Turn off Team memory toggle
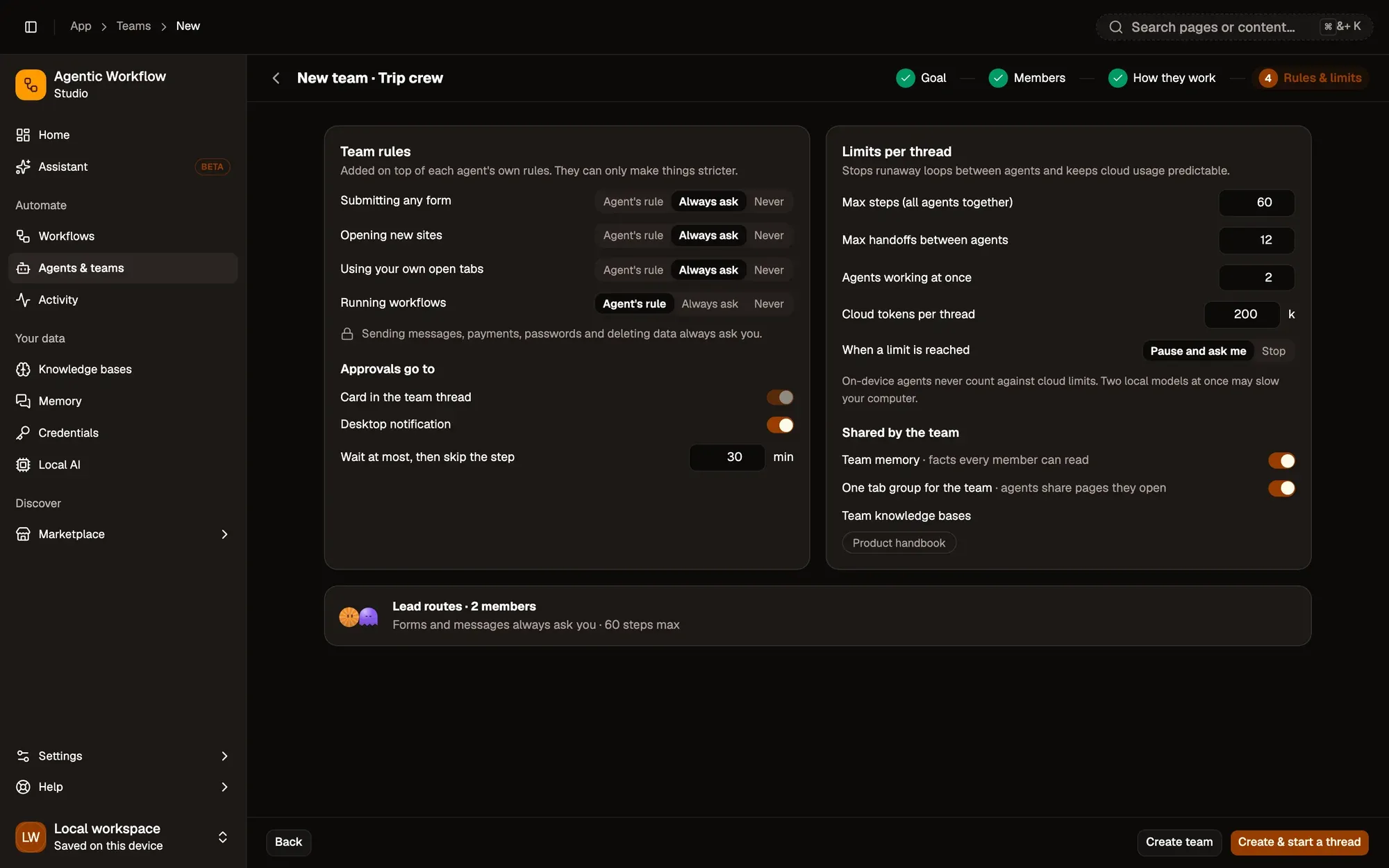The width and height of the screenshot is (1389, 868). 1281,460
